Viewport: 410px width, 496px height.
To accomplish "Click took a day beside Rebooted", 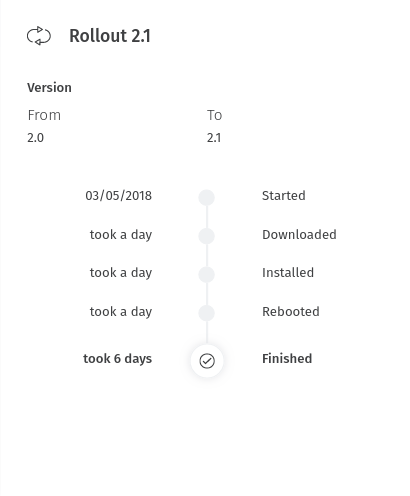I will pos(121,312).
